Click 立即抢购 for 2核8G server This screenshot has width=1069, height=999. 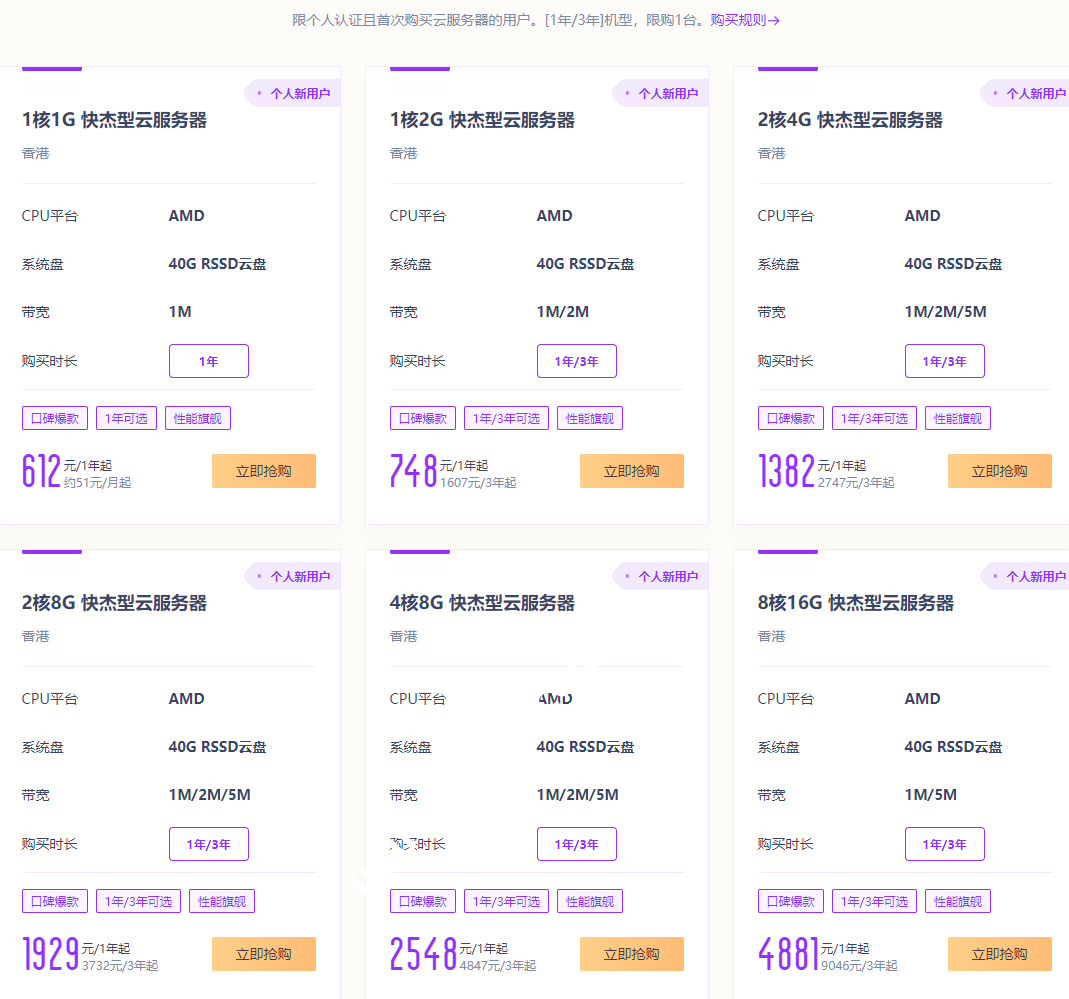[x=264, y=954]
